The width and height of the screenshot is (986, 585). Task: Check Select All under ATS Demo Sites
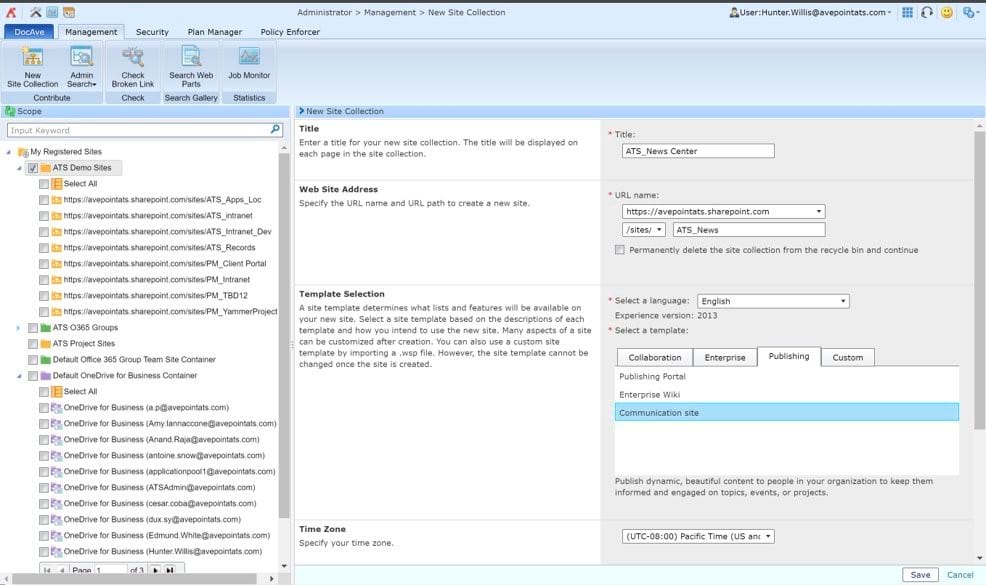tap(43, 184)
